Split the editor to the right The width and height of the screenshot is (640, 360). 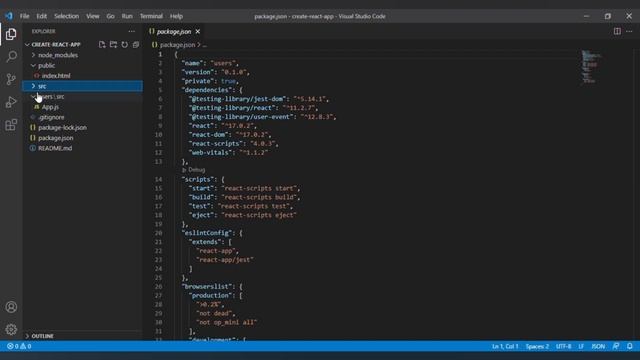pyautogui.click(x=617, y=31)
